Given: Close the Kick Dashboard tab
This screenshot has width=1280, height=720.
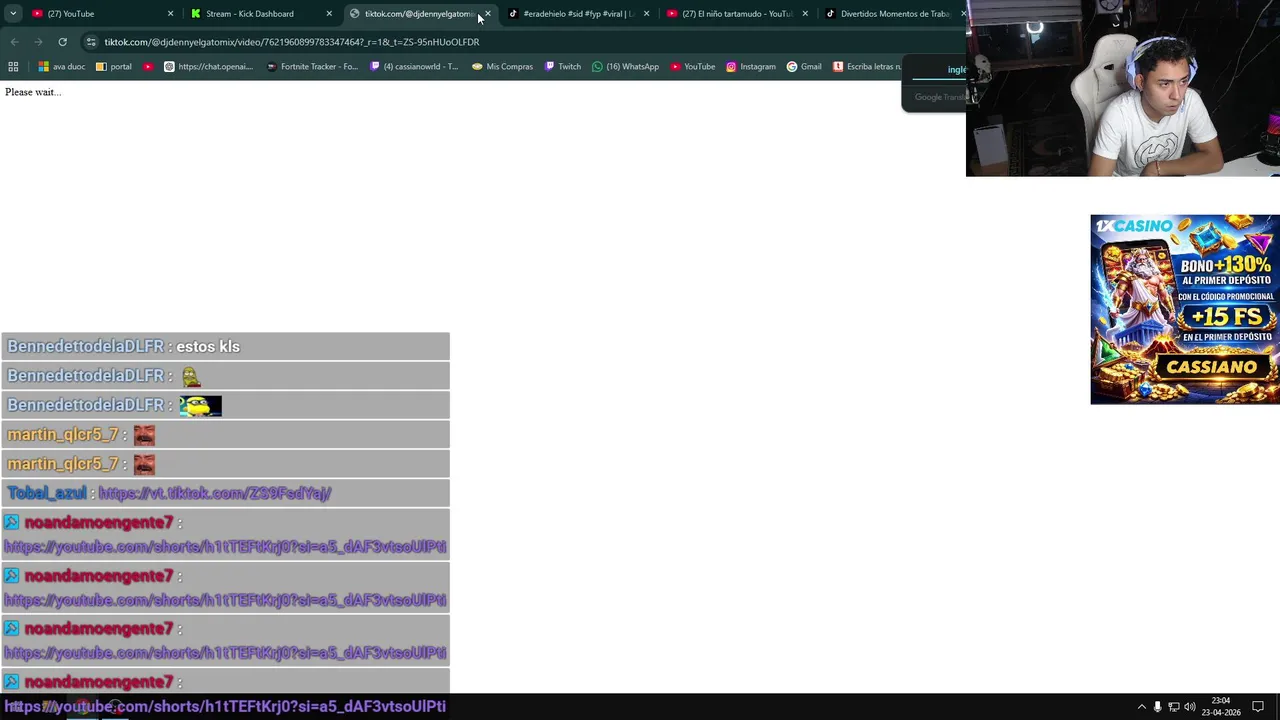Looking at the screenshot, I should 329,14.
